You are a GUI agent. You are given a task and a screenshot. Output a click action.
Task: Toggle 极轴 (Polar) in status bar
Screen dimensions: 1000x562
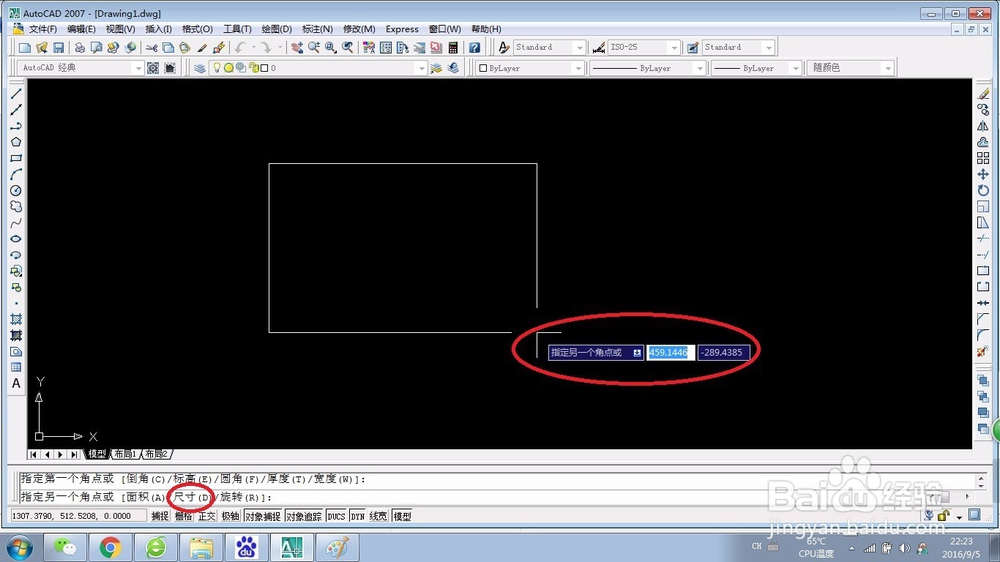click(x=230, y=516)
